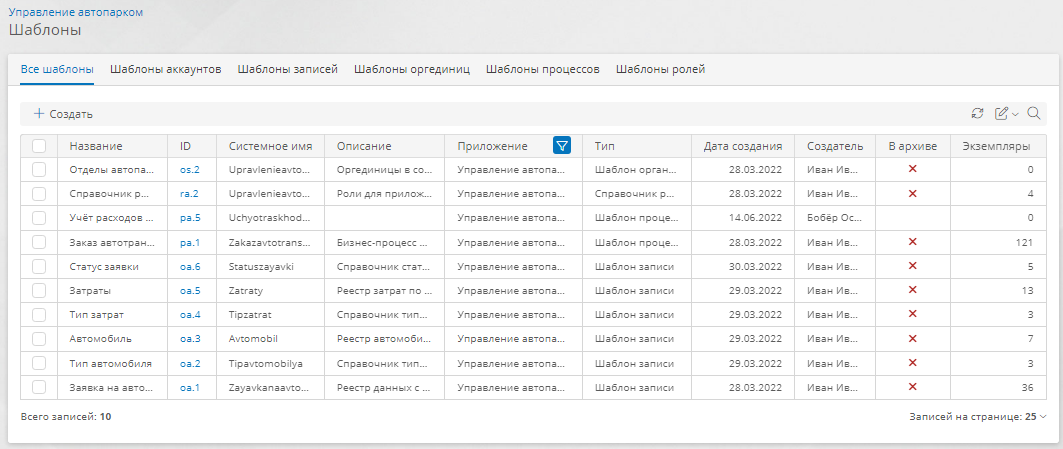This screenshot has width=1063, height=449.
Task: Open template ID link pa.1
Action: tap(190, 242)
